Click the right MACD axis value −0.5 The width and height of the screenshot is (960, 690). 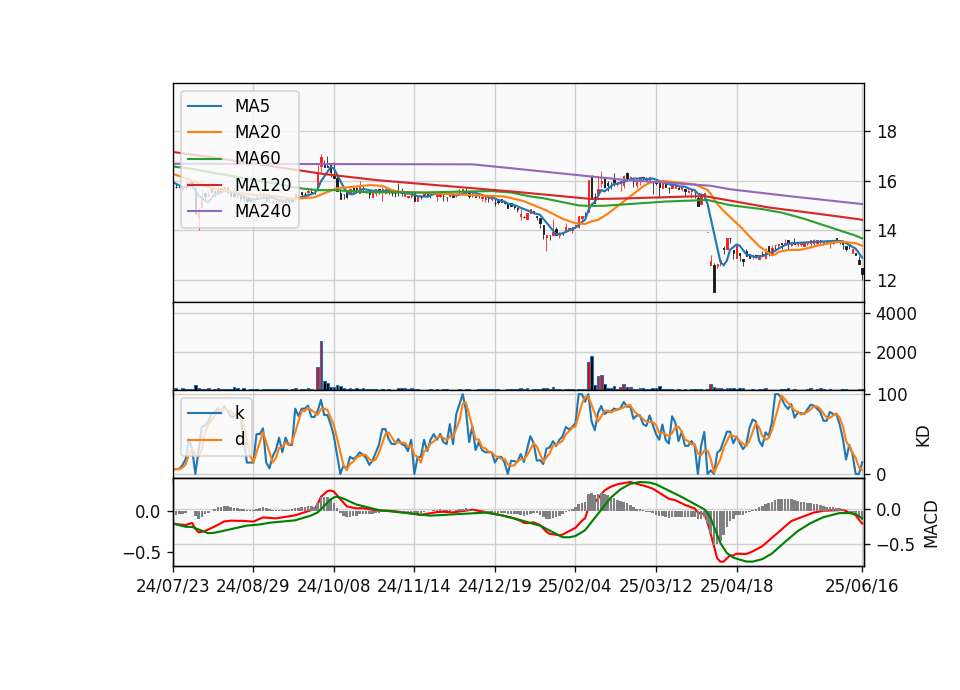(x=898, y=544)
